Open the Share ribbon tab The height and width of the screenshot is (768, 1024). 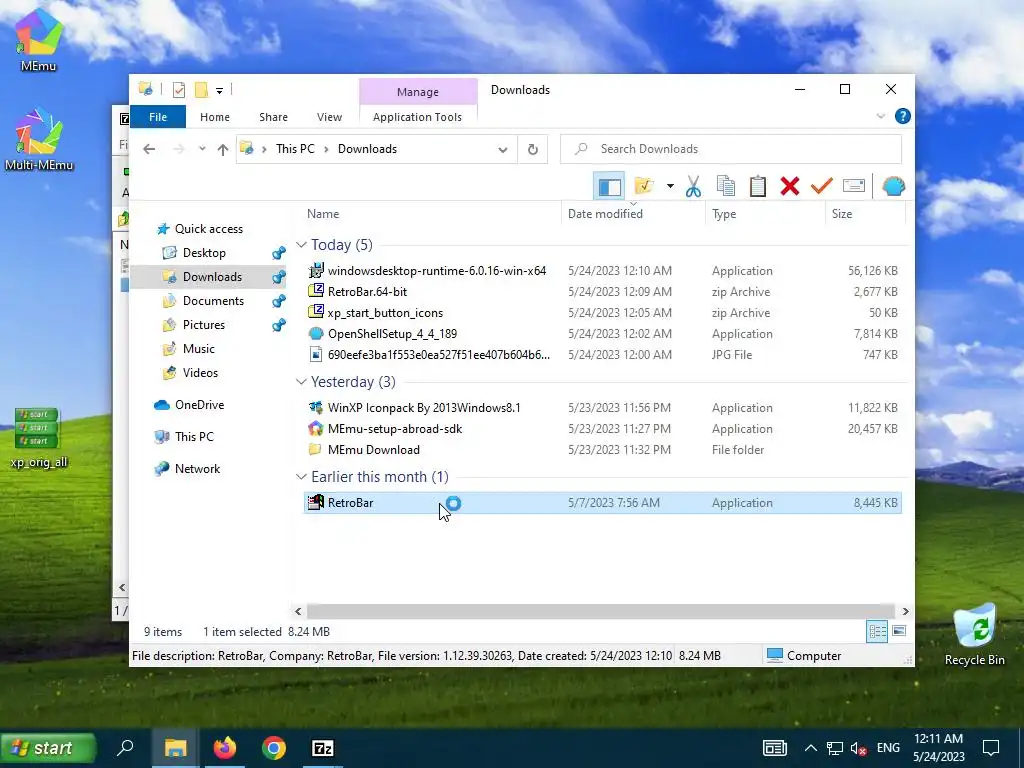click(x=273, y=117)
